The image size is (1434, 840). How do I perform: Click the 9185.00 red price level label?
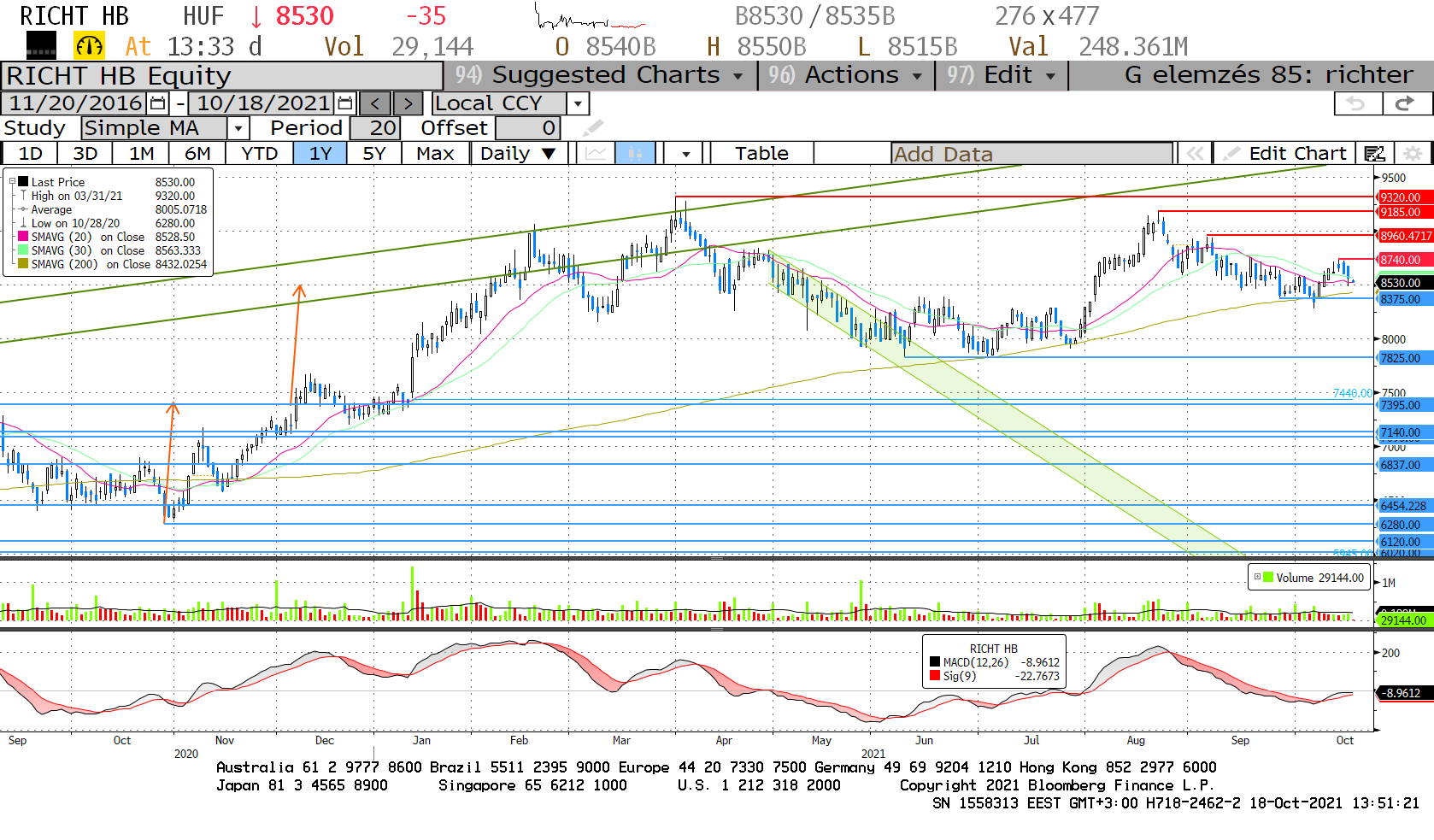pyautogui.click(x=1405, y=212)
